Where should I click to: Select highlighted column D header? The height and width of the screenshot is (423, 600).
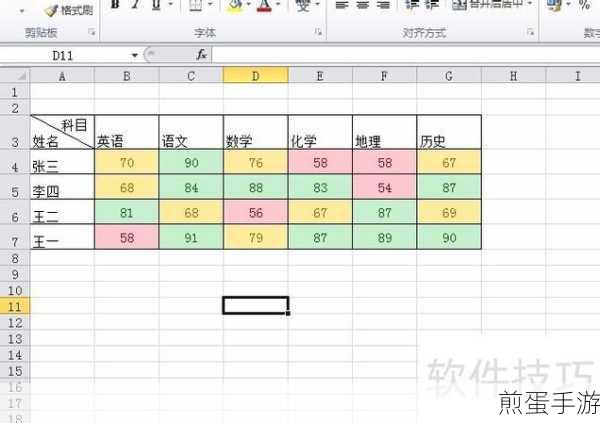click(256, 76)
